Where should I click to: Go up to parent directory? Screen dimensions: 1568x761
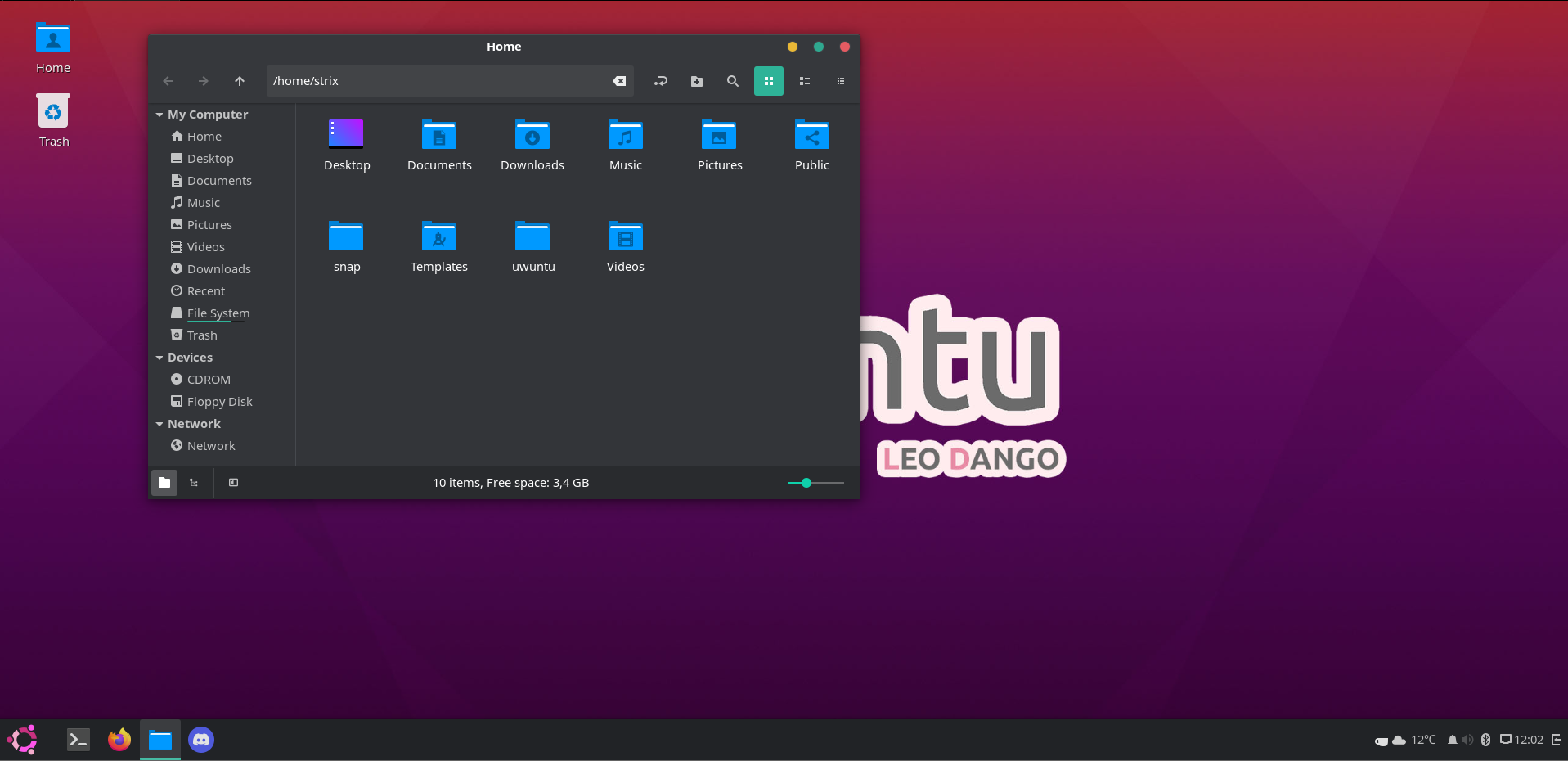[x=239, y=81]
